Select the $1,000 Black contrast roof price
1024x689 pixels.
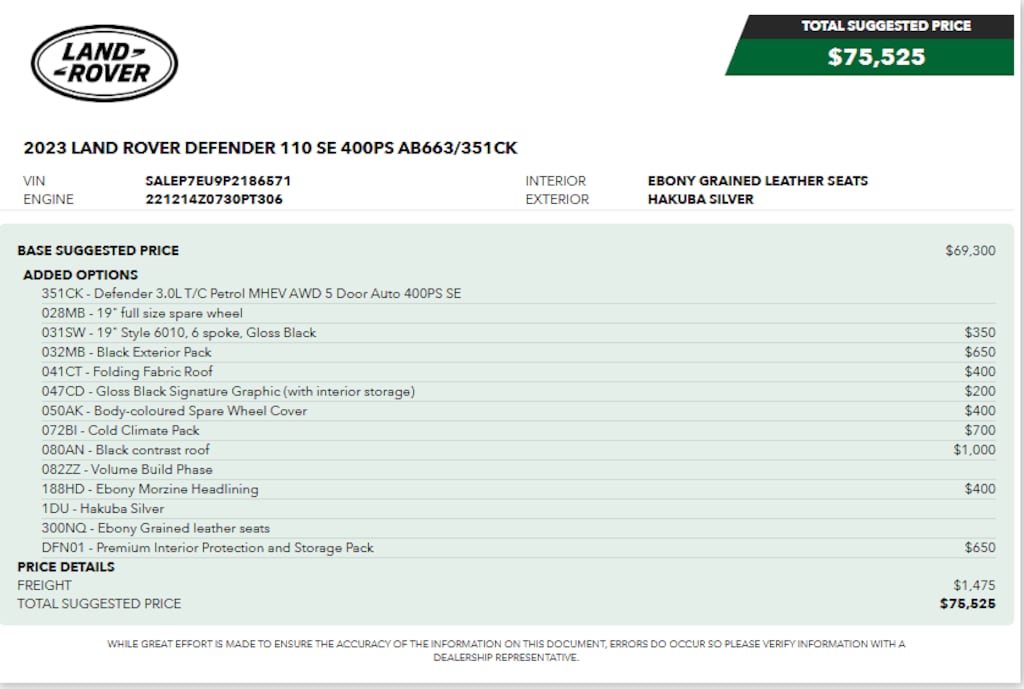[x=974, y=451]
